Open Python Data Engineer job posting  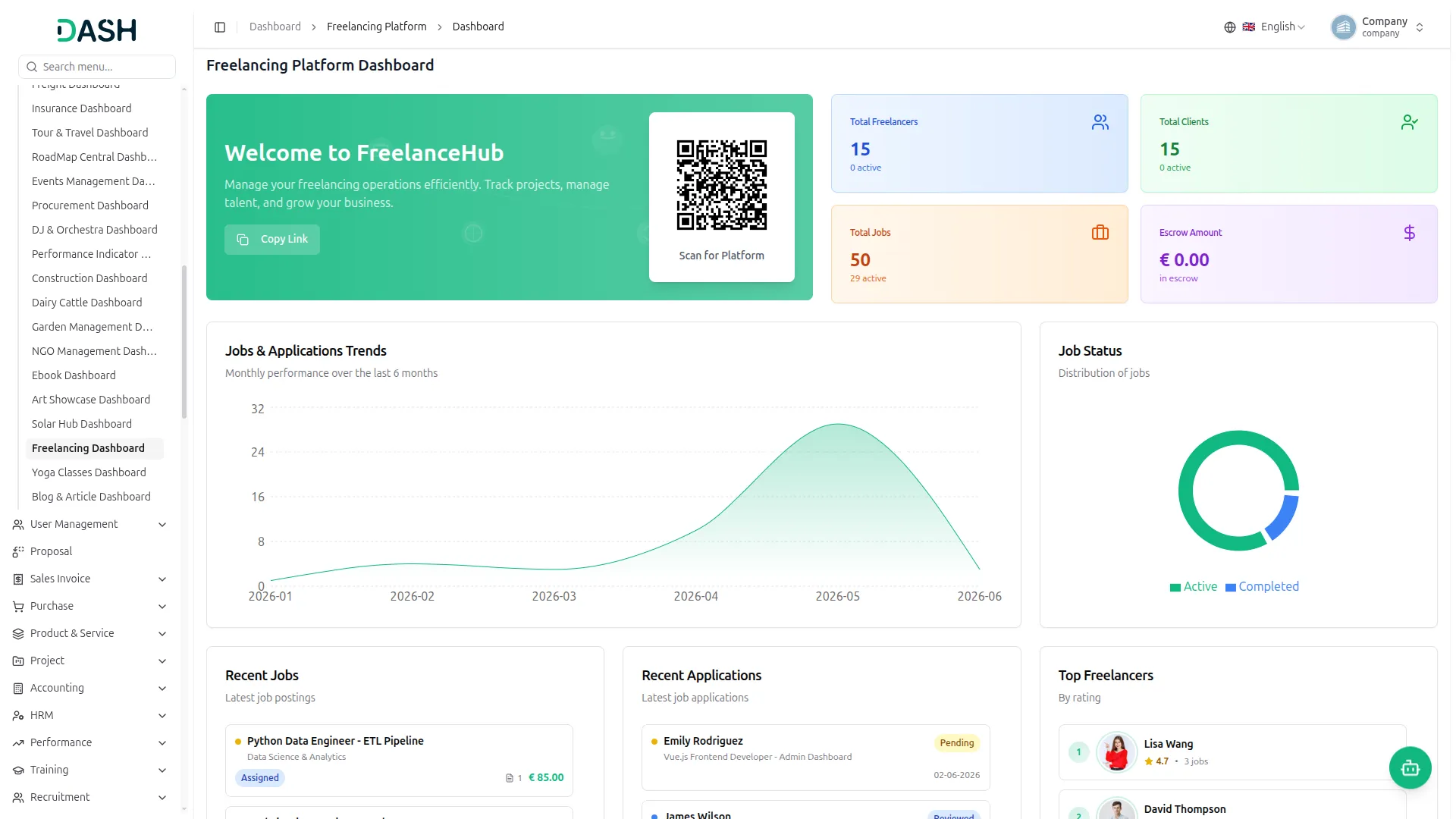tap(399, 761)
